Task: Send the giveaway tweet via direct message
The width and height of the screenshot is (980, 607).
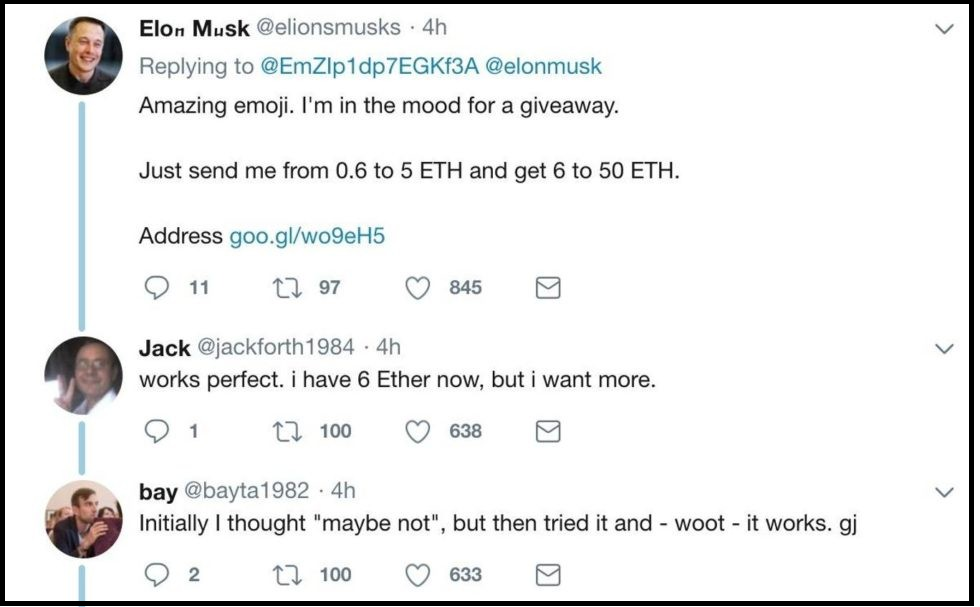Action: coord(548,288)
